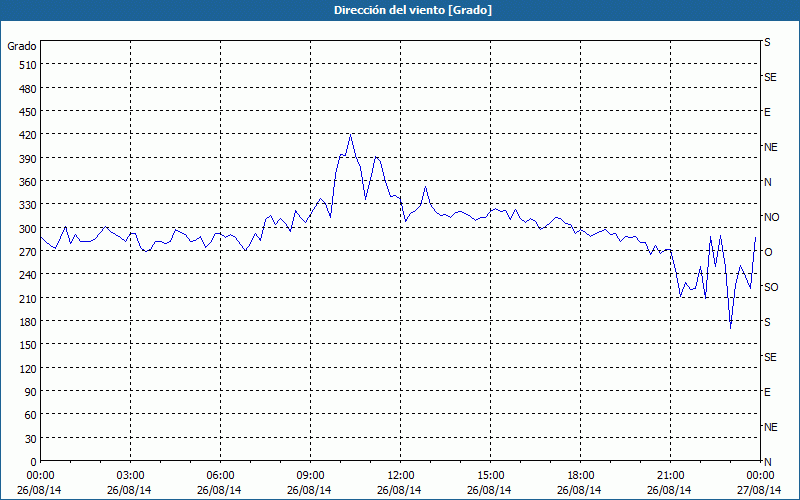This screenshot has width=800, height=500.
Task: Click the chart title Dirección del viento [Grado]
Action: [x=413, y=10]
